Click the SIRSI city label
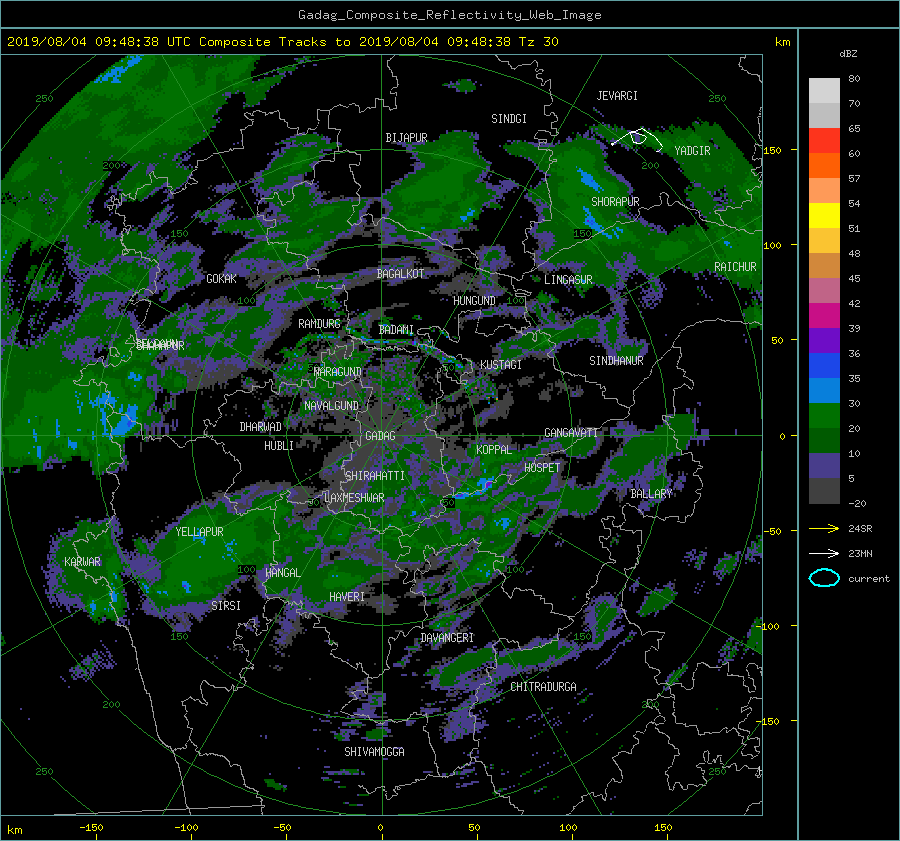This screenshot has height=841, width=900. pyautogui.click(x=226, y=606)
